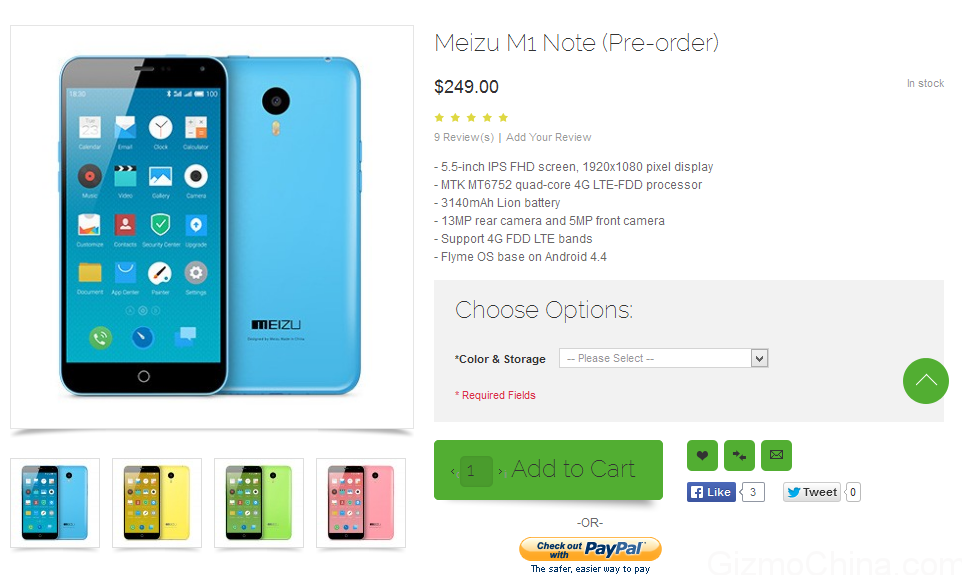962x575 pixels.
Task: Check out with PayPal
Action: (x=590, y=549)
